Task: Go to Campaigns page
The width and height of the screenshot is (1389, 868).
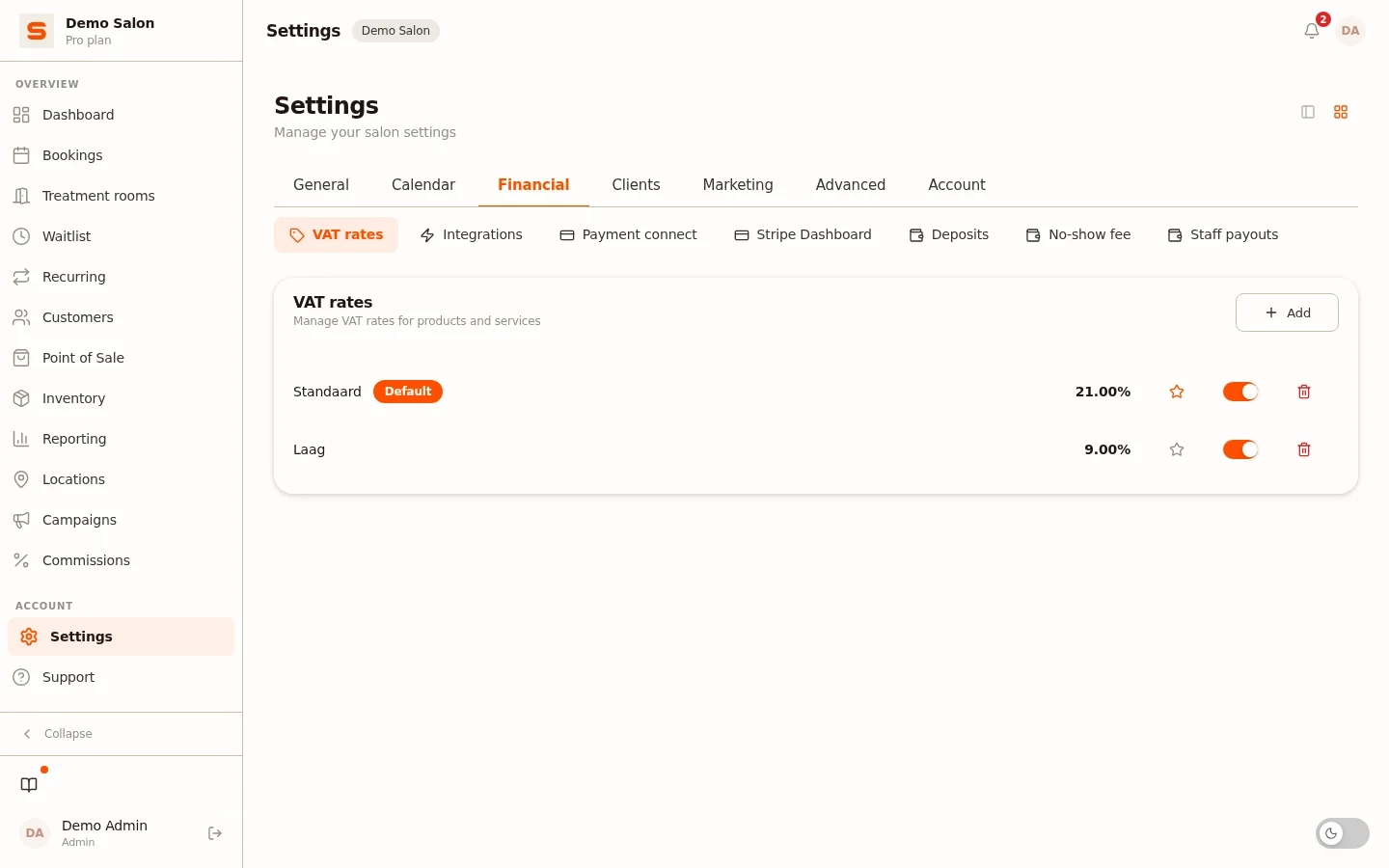Action: pos(121,520)
